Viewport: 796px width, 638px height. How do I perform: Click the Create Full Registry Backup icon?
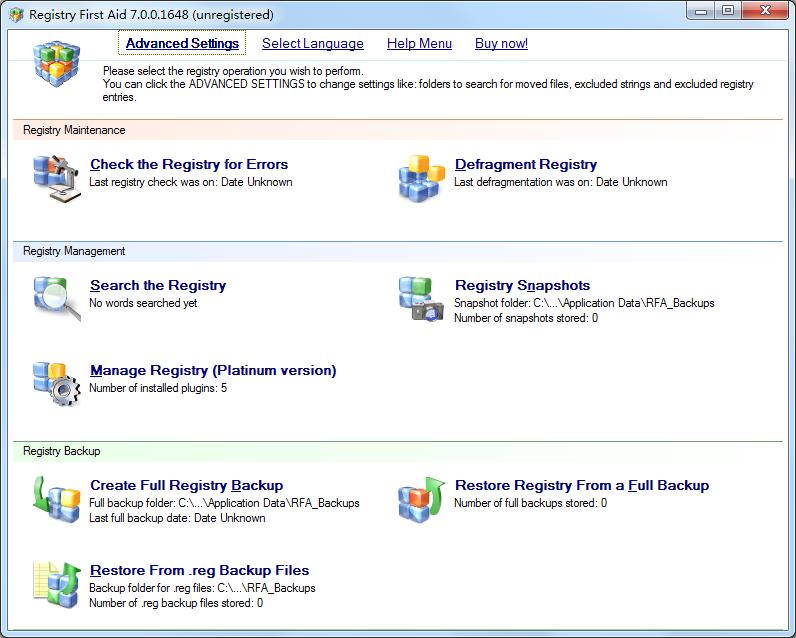pos(56,499)
